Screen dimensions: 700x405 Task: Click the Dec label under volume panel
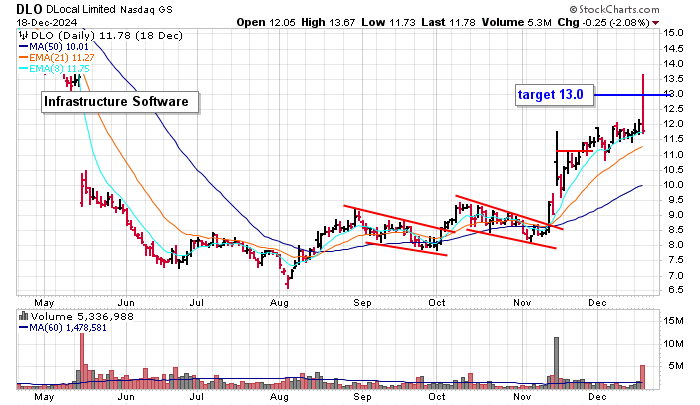pyautogui.click(x=597, y=397)
